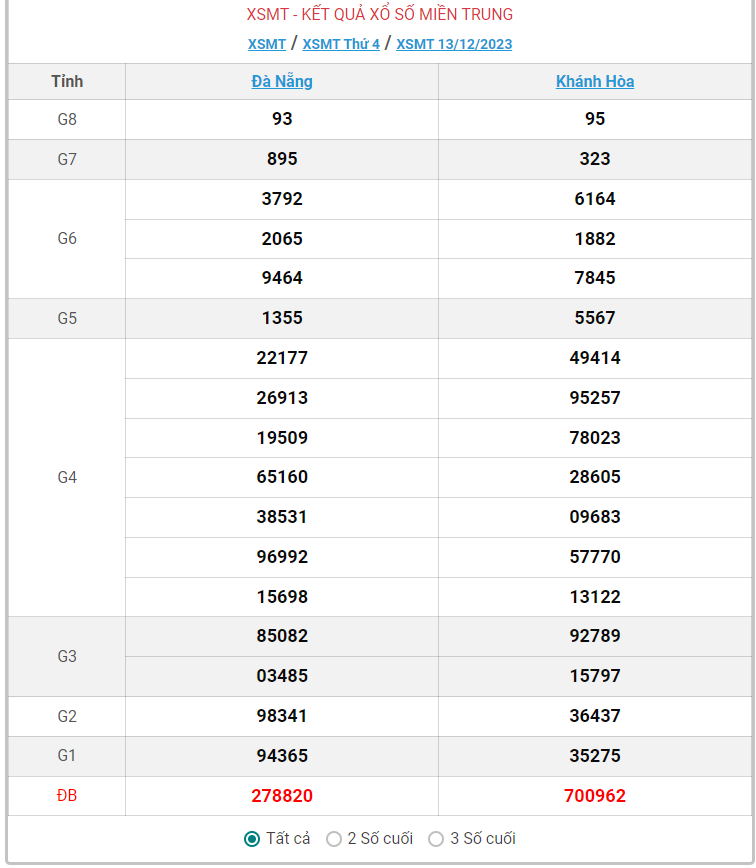Click the Khánh Hòa G8 result 95
Viewport: 756px width, 868px height.
pos(595,119)
